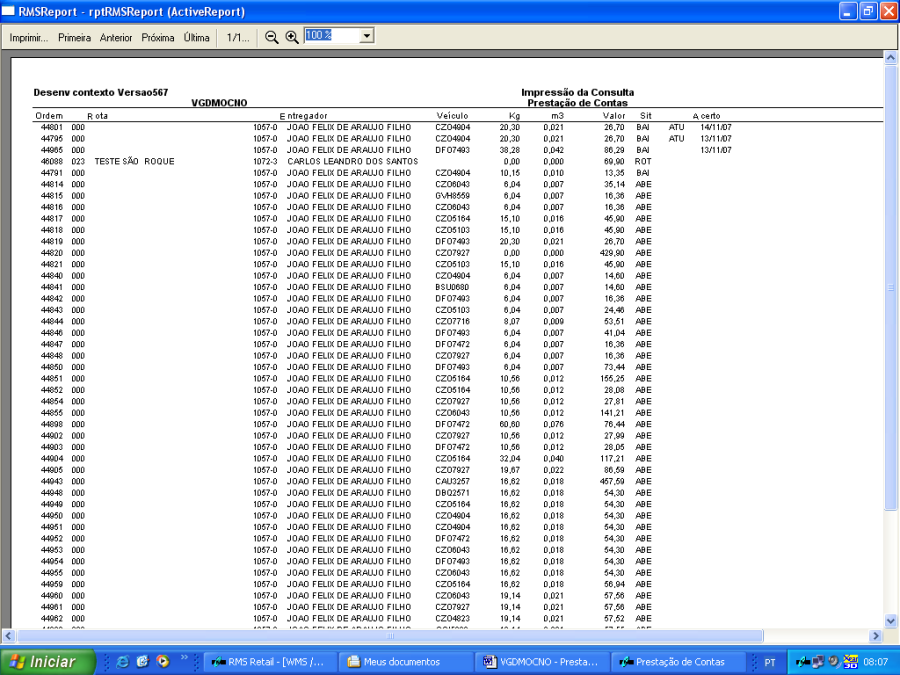This screenshot has width=900, height=675.
Task: Click the first system tray RMS icon
Action: 802,662
